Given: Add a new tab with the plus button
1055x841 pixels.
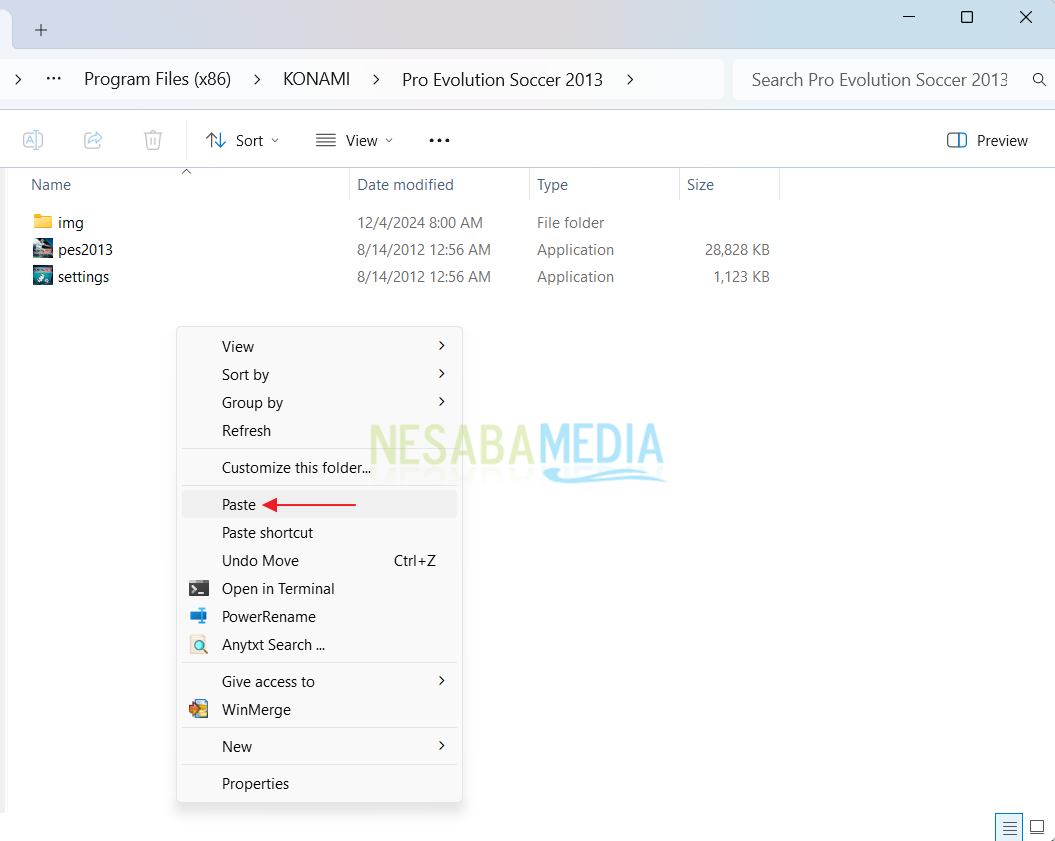Looking at the screenshot, I should 41,30.
